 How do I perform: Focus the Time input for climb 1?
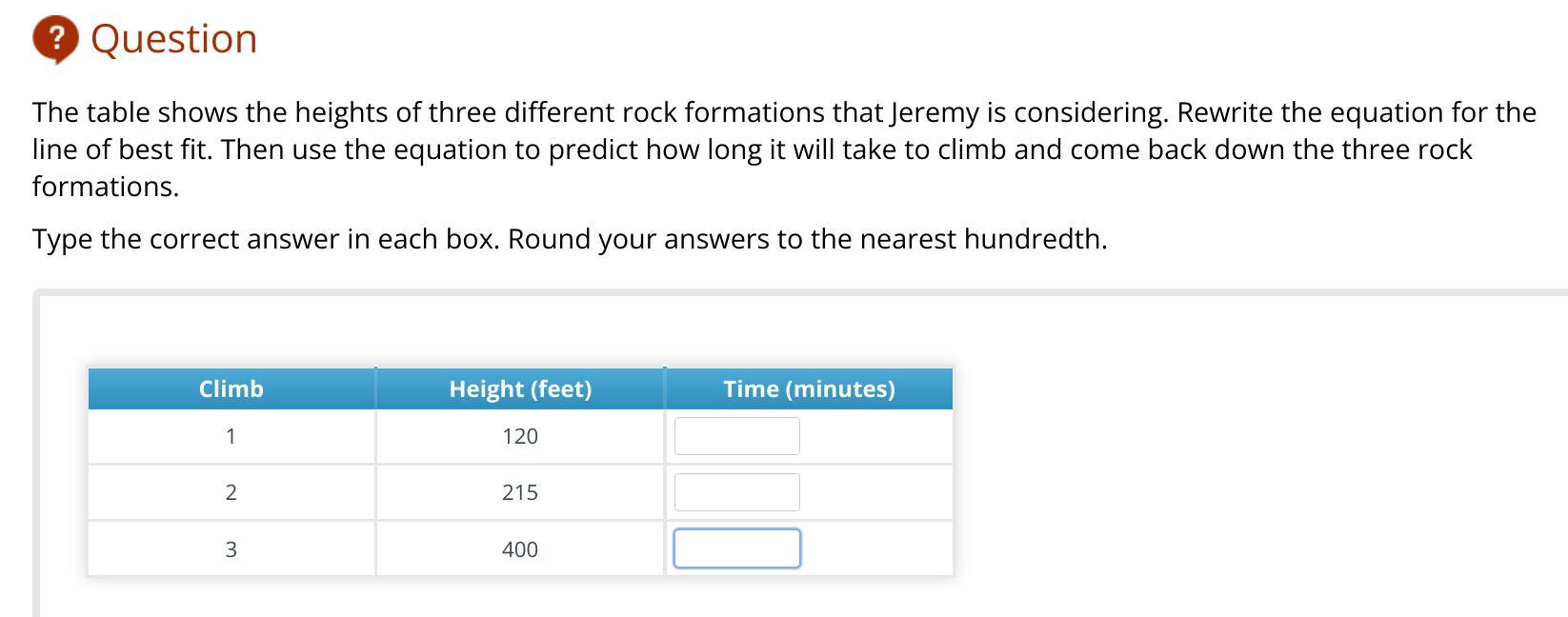(x=736, y=436)
